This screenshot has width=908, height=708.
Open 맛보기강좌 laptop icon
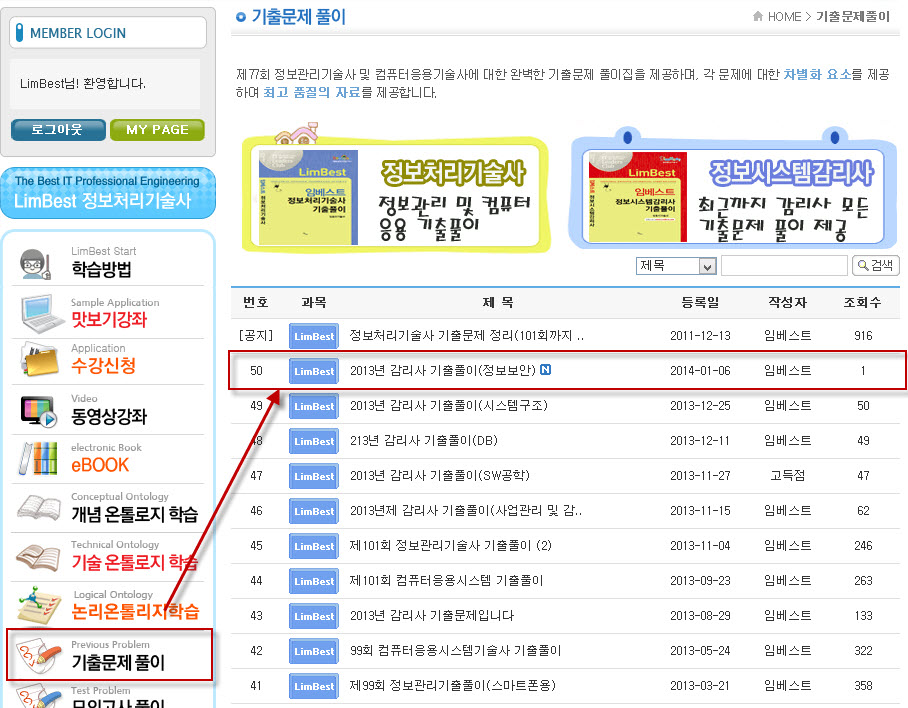41,314
